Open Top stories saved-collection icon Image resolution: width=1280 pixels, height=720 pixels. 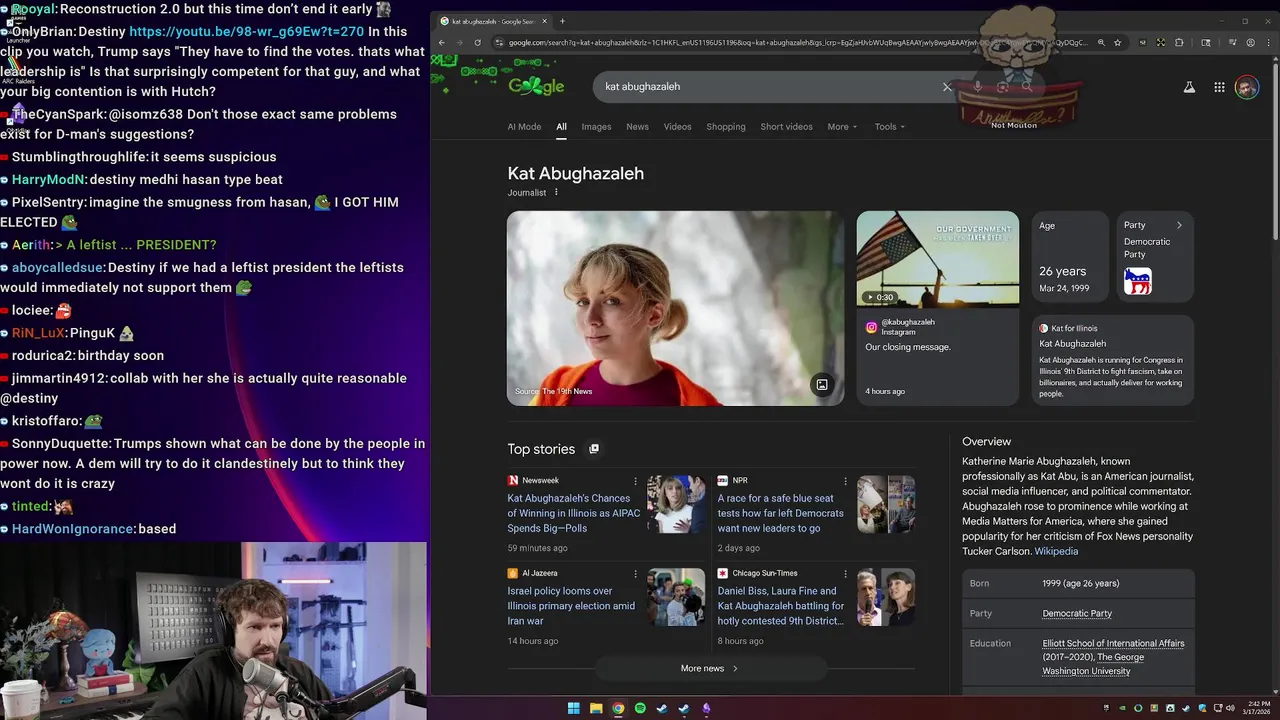tap(594, 449)
